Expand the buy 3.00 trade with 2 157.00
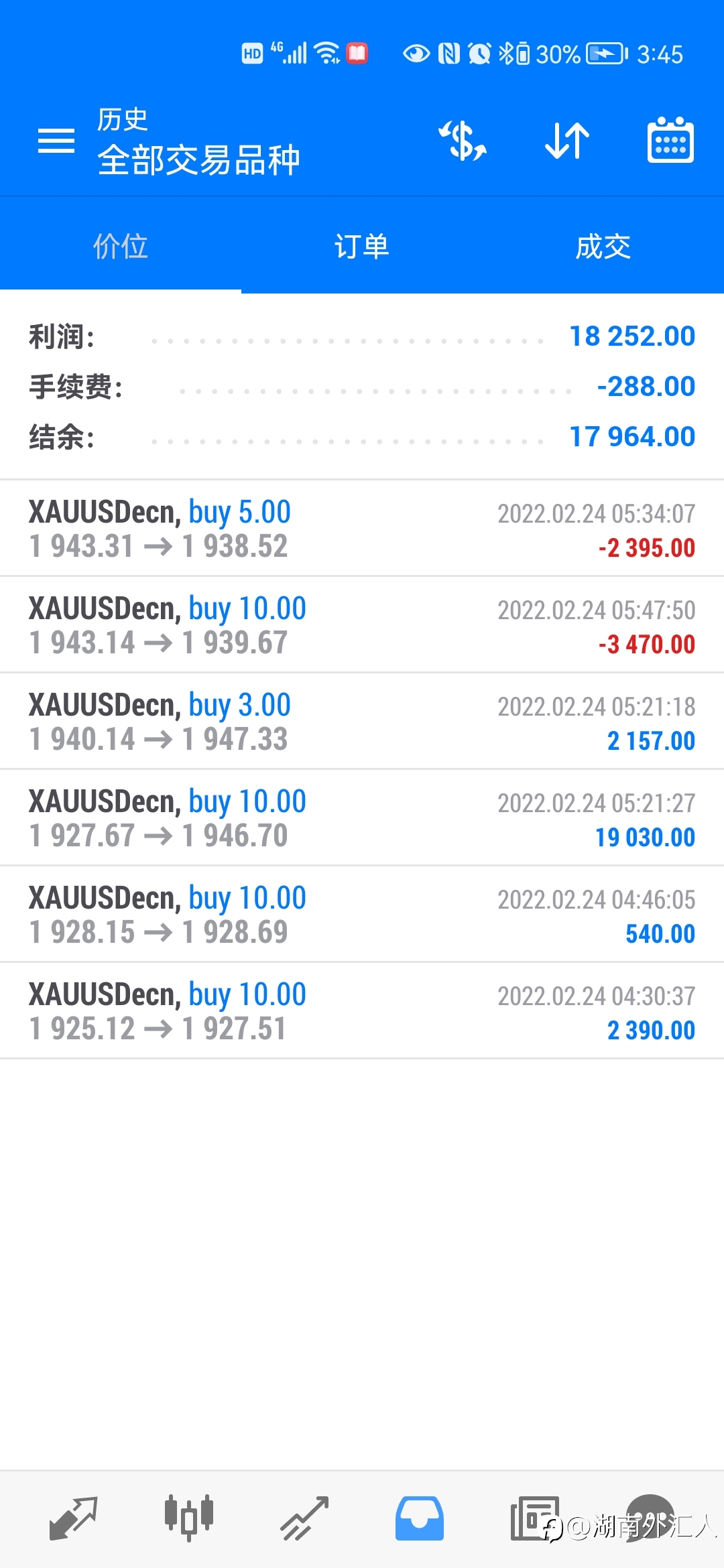 coord(362,722)
